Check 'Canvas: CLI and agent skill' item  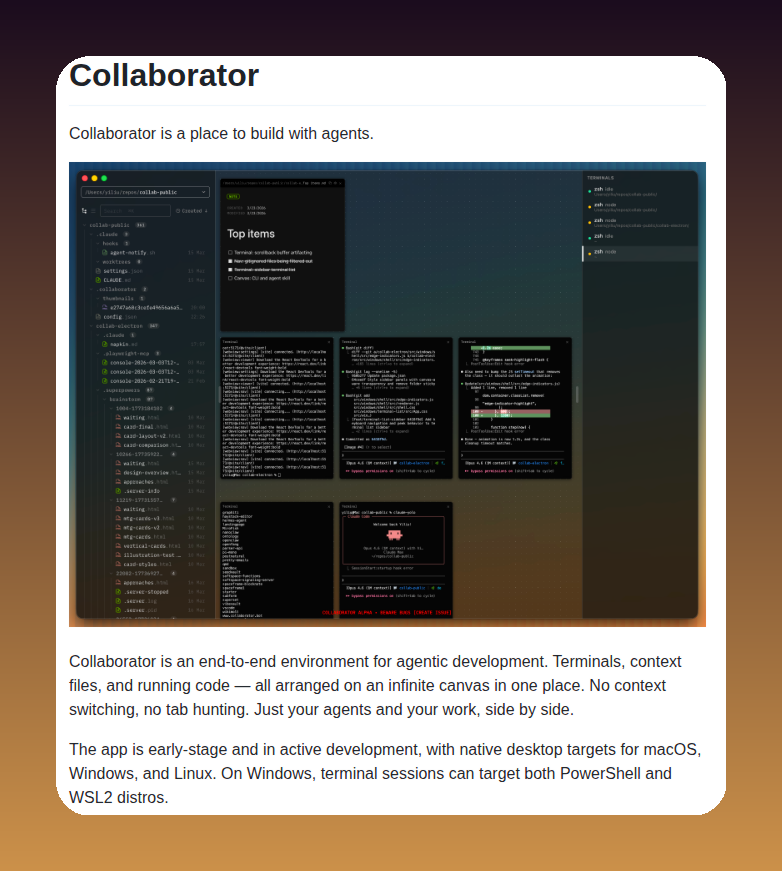click(230, 278)
